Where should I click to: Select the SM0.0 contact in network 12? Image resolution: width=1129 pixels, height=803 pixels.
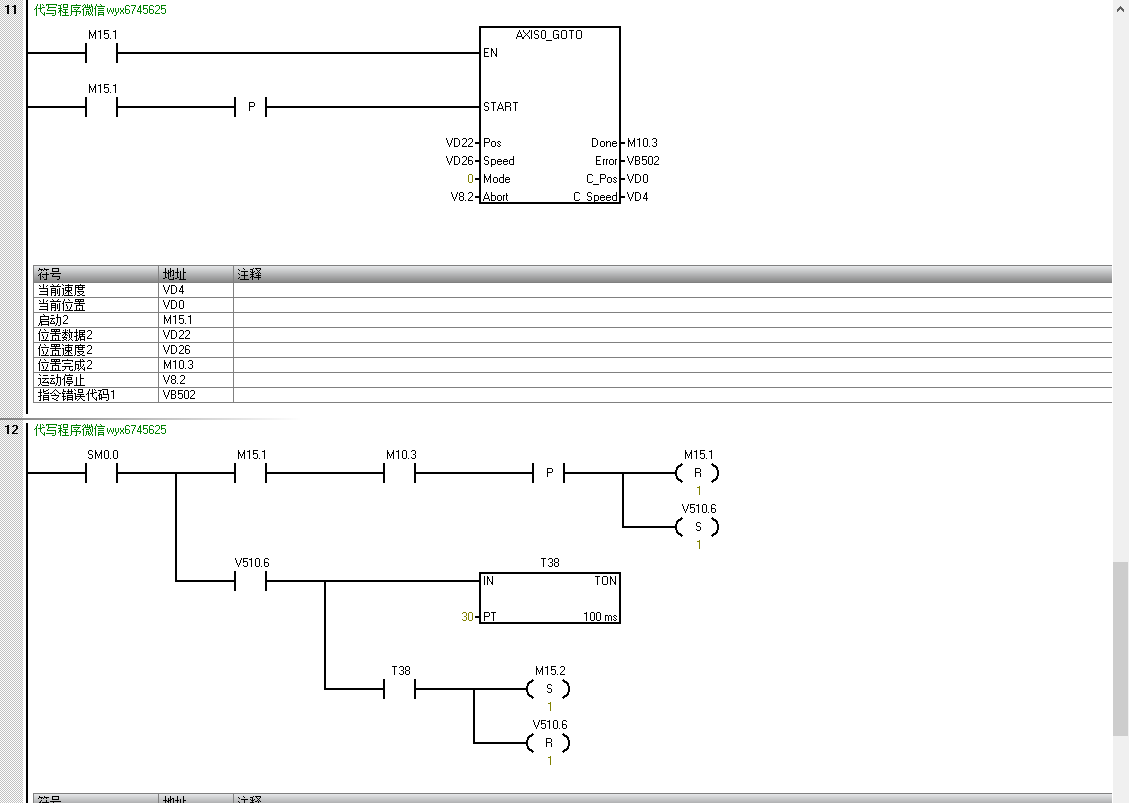[101, 473]
